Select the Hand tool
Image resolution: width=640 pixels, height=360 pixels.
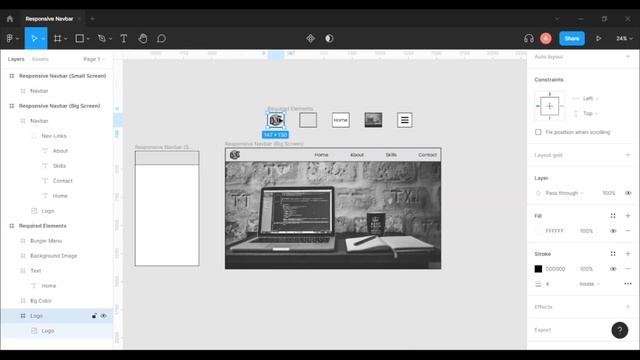tap(142, 38)
